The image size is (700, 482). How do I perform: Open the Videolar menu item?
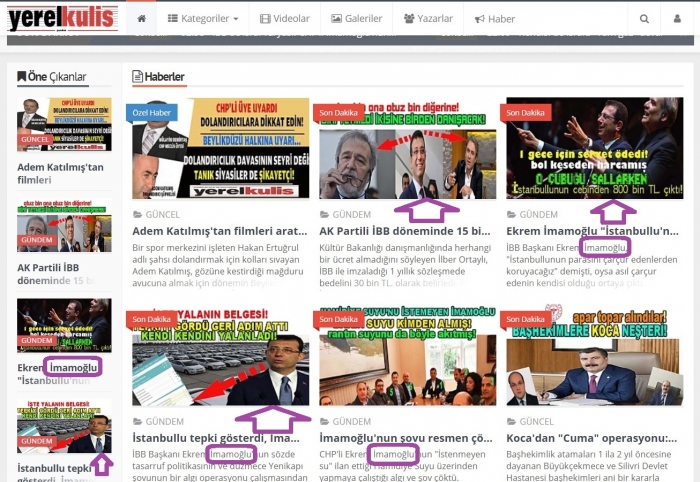285,18
